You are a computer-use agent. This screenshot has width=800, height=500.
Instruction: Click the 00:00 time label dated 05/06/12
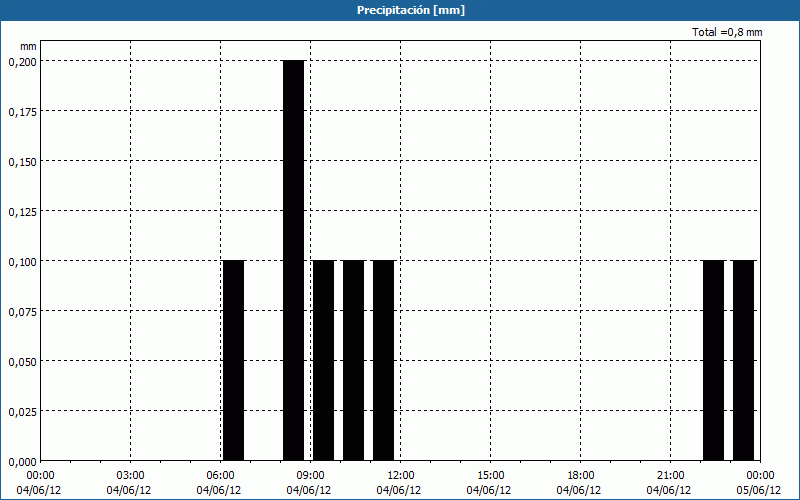(x=761, y=476)
